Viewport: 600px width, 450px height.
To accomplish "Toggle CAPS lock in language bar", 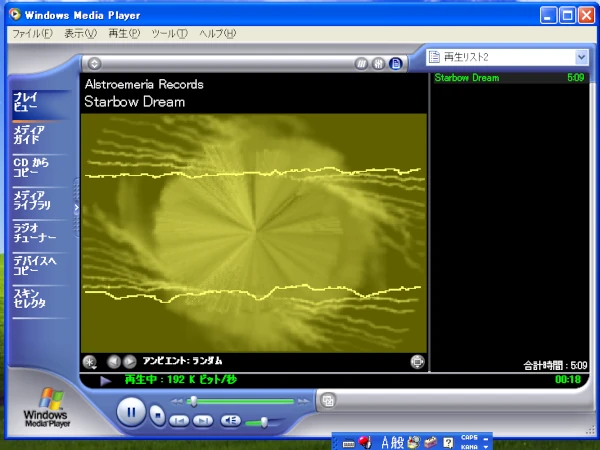I will point(469,437).
